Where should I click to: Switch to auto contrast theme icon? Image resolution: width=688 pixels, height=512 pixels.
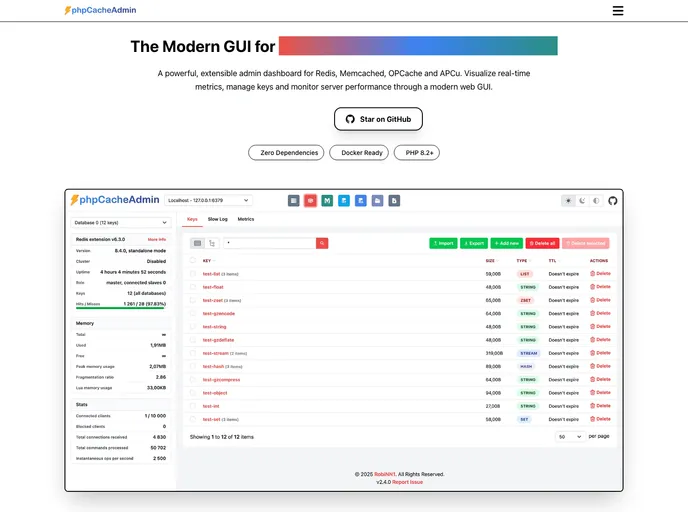596,201
